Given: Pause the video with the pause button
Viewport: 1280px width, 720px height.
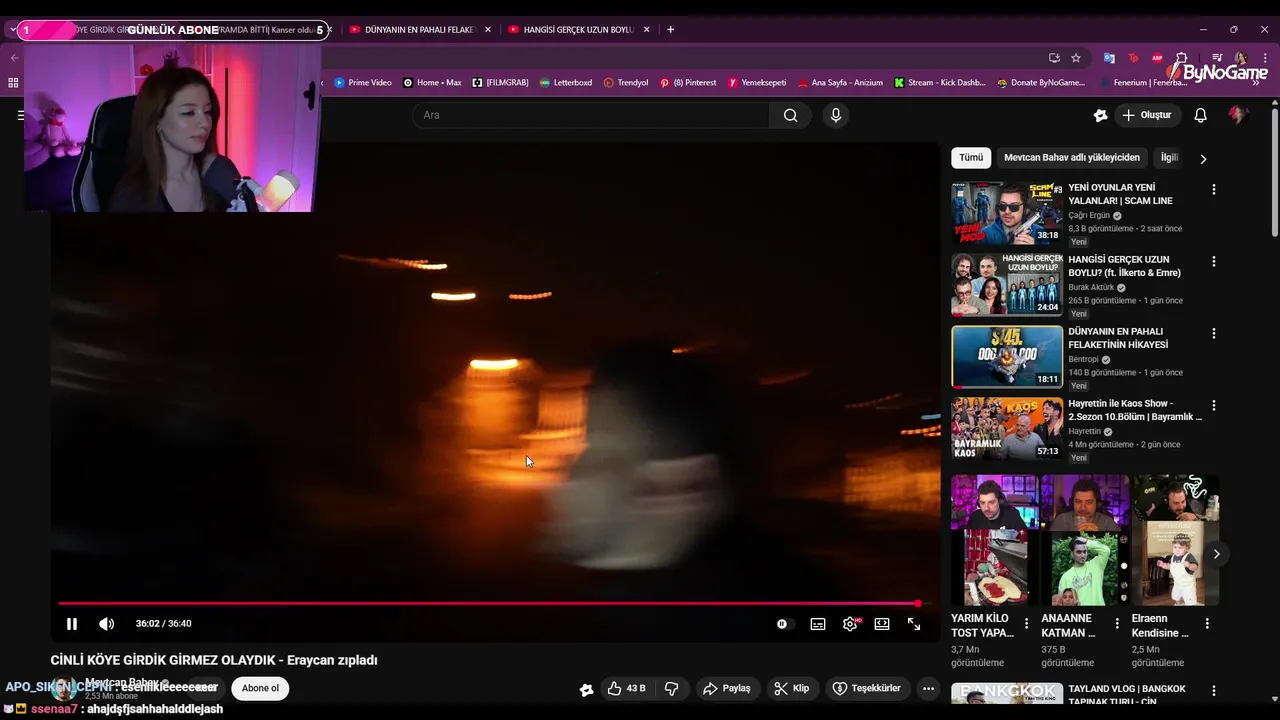Looking at the screenshot, I should [x=72, y=624].
